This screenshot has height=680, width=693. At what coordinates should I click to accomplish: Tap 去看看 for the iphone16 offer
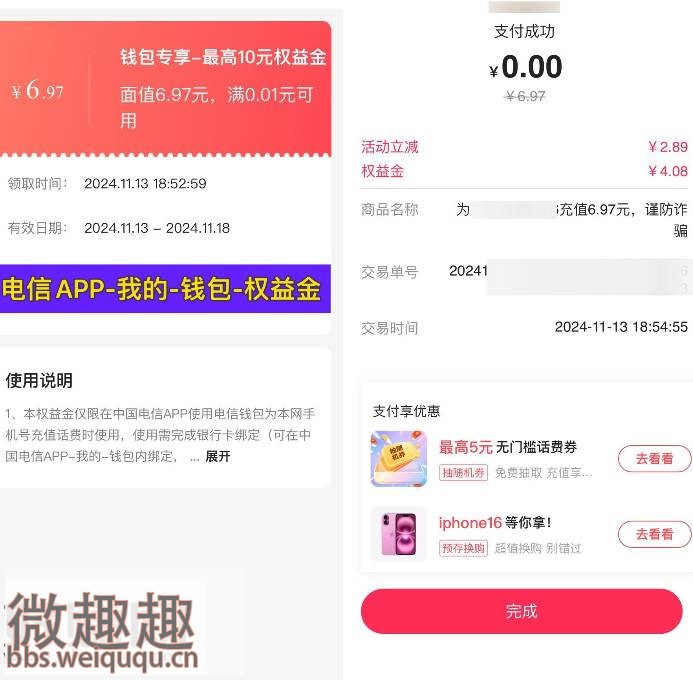tap(654, 534)
